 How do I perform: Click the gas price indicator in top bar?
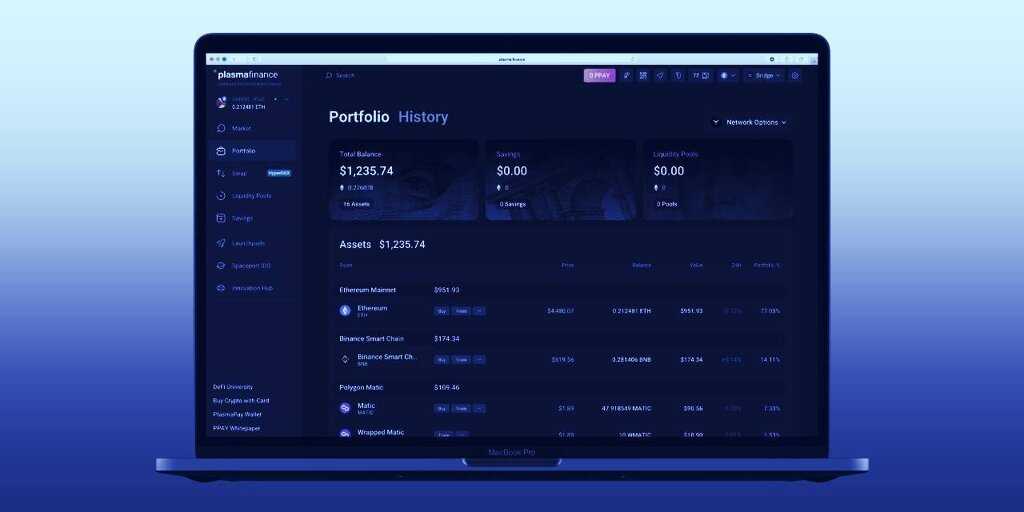pos(701,76)
